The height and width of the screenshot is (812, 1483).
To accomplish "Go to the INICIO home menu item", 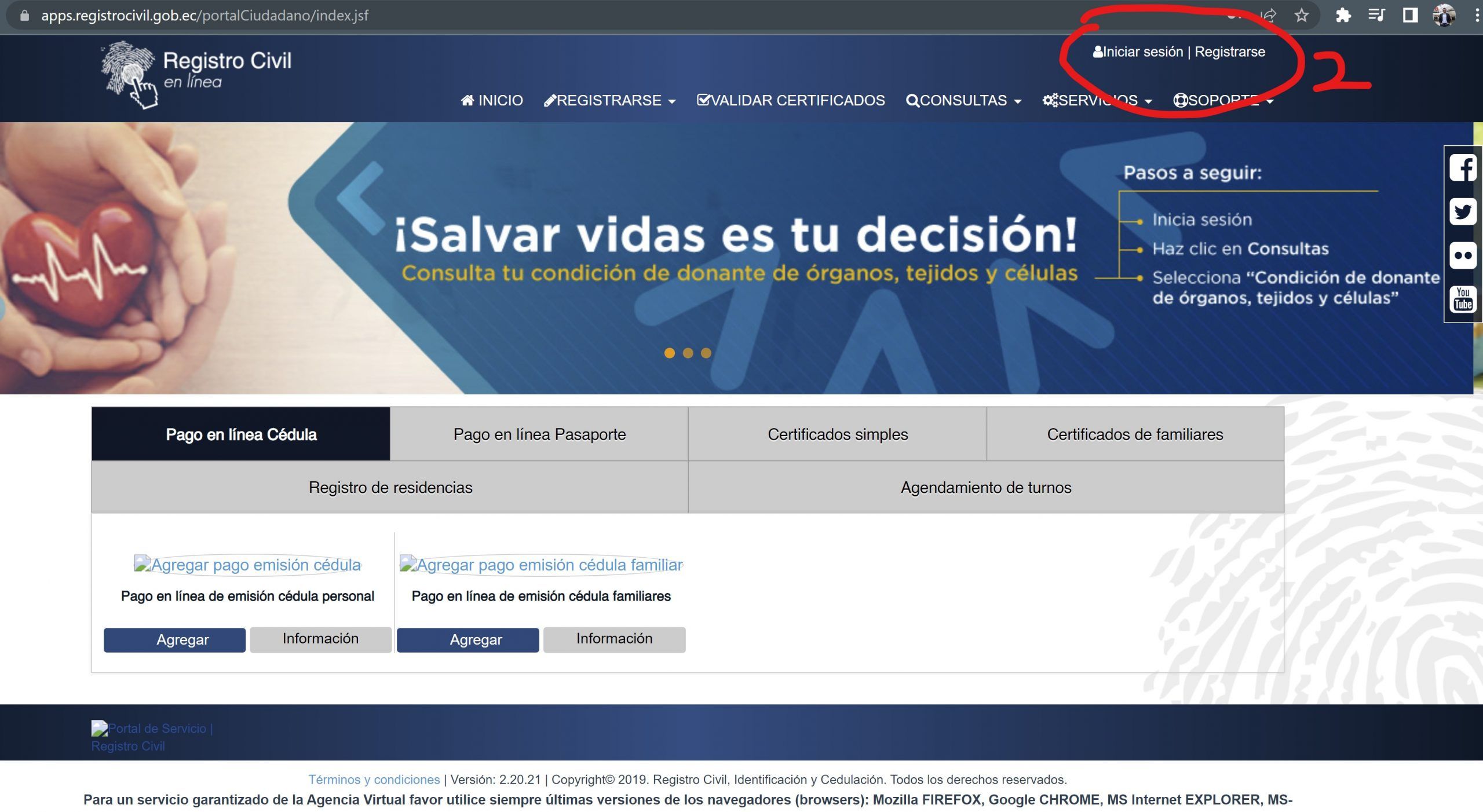I will click(x=492, y=101).
